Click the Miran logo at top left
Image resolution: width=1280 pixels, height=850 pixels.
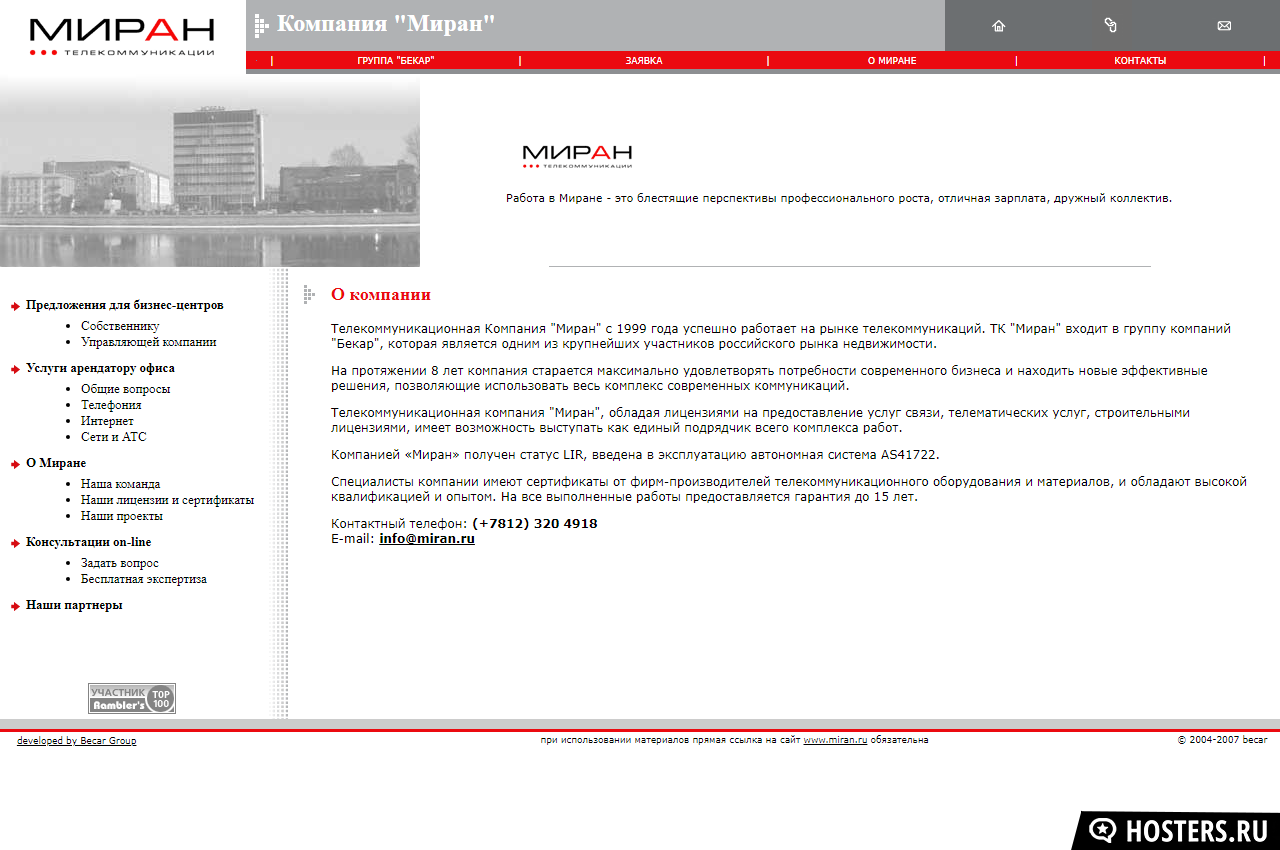click(x=122, y=37)
